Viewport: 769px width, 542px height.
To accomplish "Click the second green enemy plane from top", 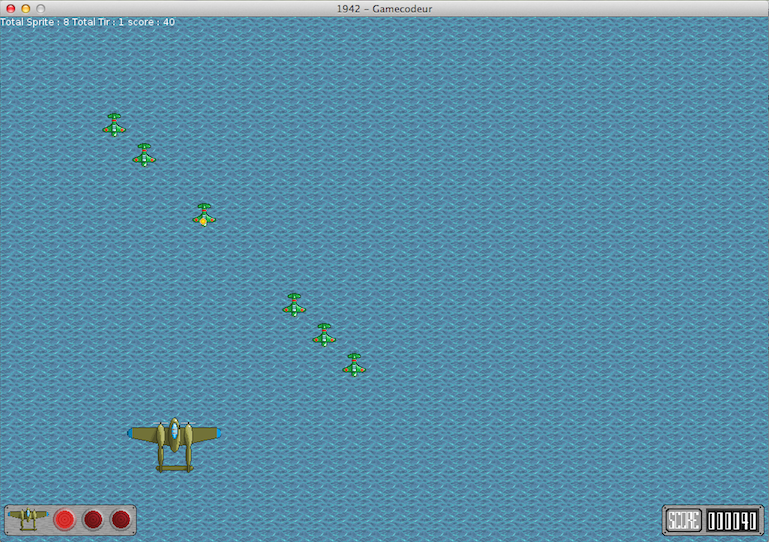I will click(x=144, y=155).
